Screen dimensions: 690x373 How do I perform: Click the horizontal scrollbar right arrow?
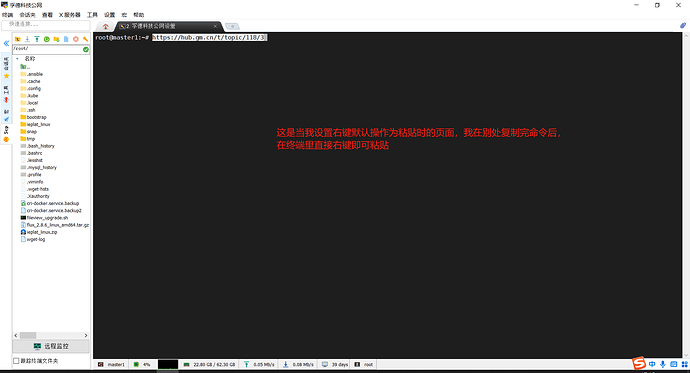tap(86, 335)
